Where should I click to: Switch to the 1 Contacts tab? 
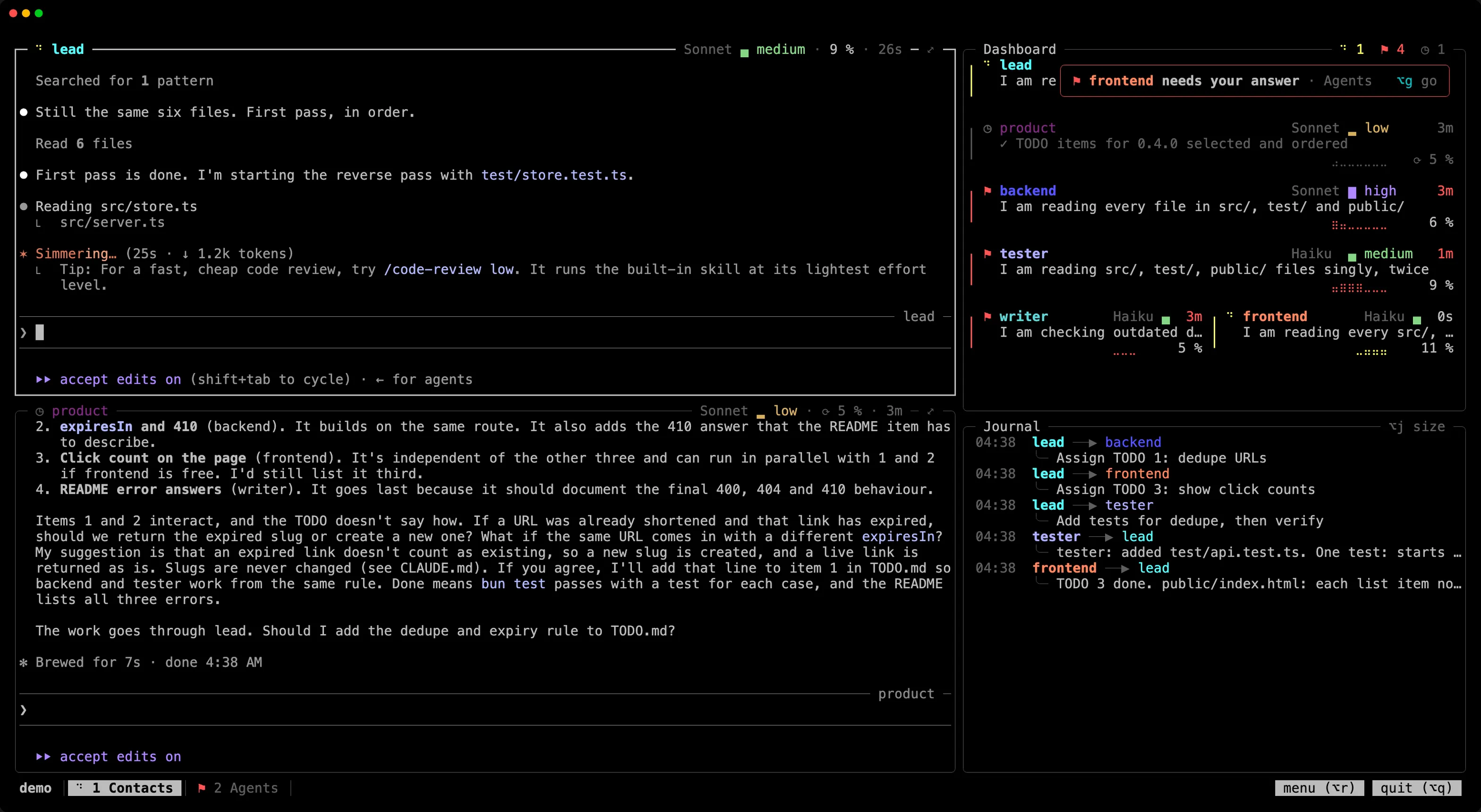point(124,788)
